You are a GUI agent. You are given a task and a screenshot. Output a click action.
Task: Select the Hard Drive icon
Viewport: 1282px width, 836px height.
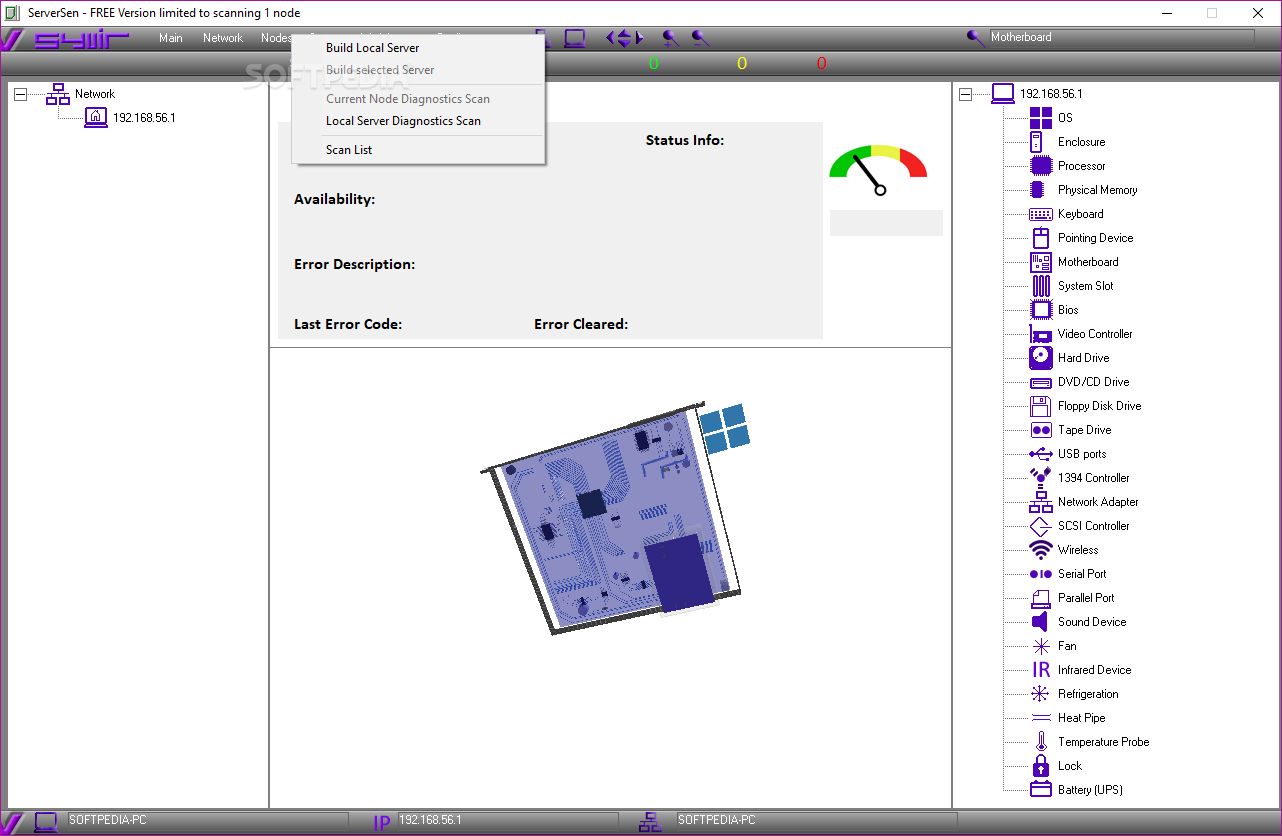point(1041,358)
